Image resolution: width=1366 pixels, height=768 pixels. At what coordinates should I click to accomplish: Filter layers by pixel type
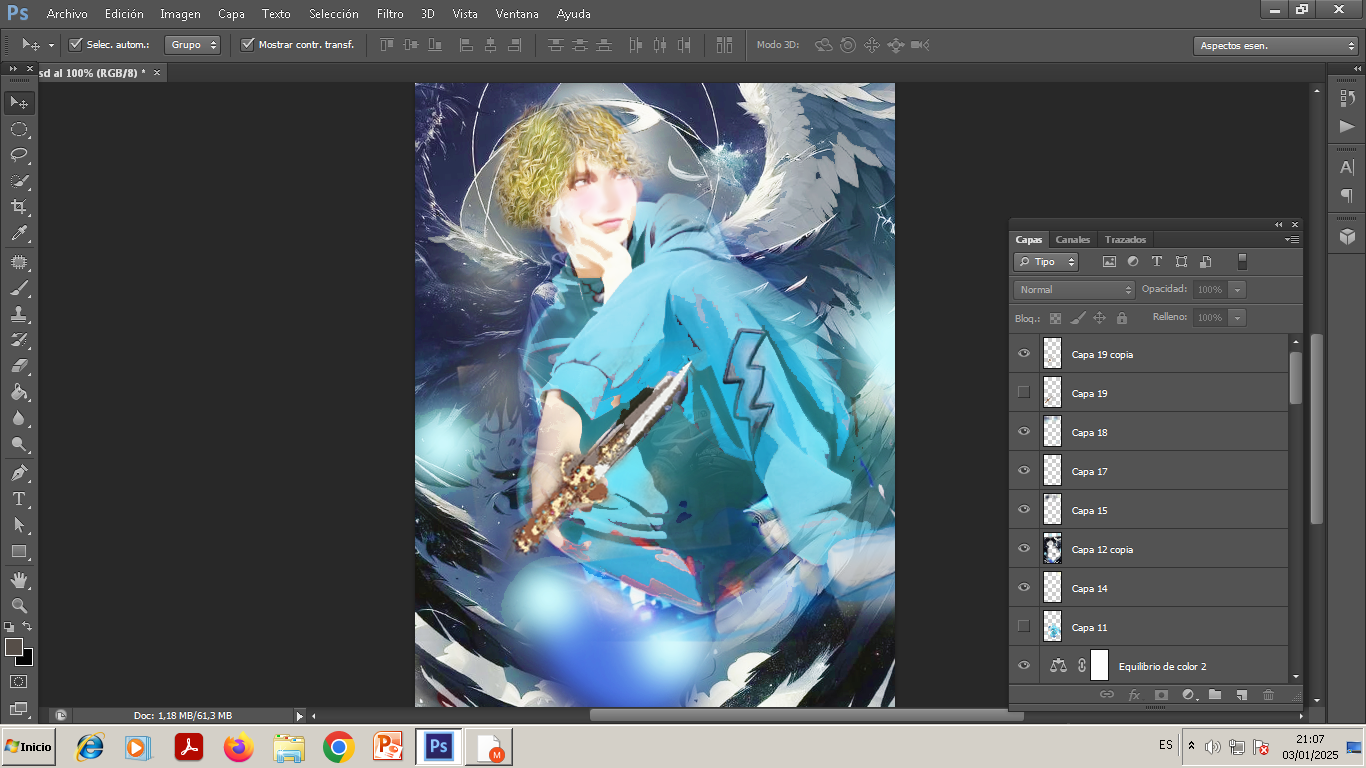coord(1109,262)
